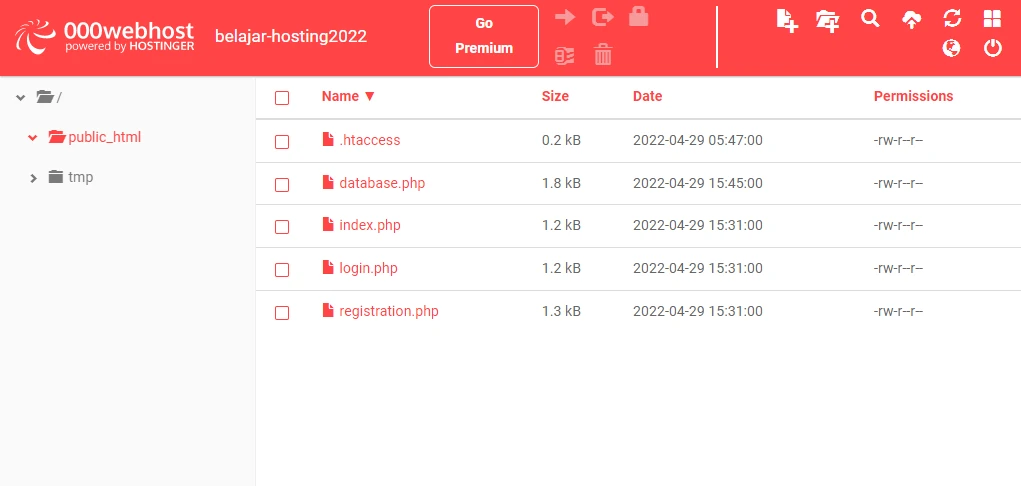Check the registration.php row checkbox
Screen dimensions: 1021x486
(282, 313)
